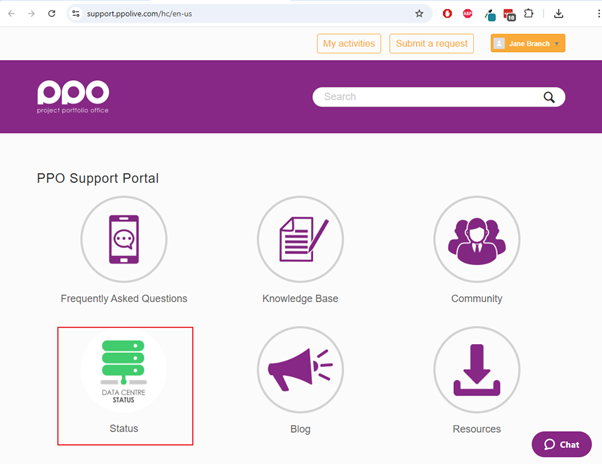The height and width of the screenshot is (464, 602).
Task: Click the search magnifying glass icon
Action: [x=549, y=97]
